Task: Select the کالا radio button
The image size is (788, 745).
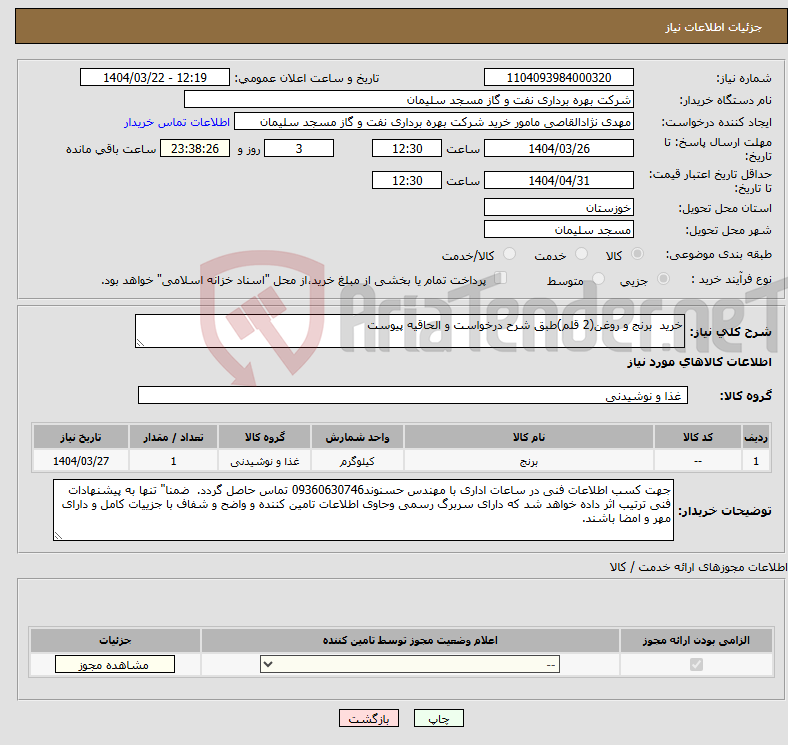Action: [x=637, y=254]
